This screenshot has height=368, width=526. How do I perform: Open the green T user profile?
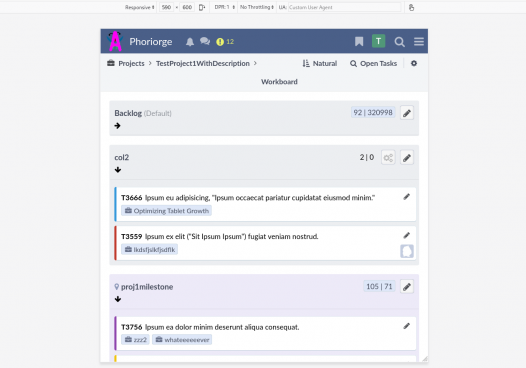tap(378, 41)
